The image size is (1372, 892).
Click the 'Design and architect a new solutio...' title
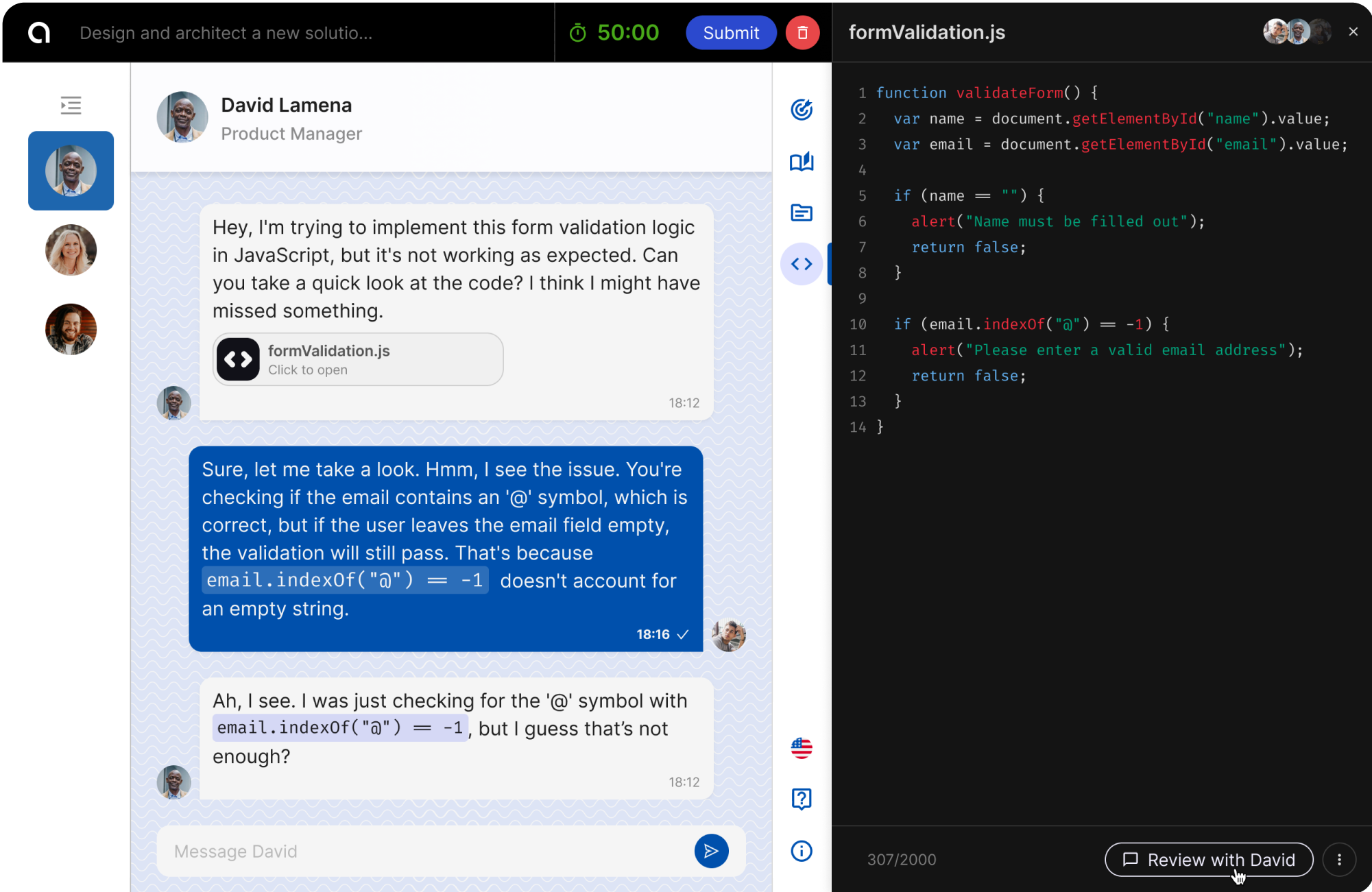pos(226,33)
